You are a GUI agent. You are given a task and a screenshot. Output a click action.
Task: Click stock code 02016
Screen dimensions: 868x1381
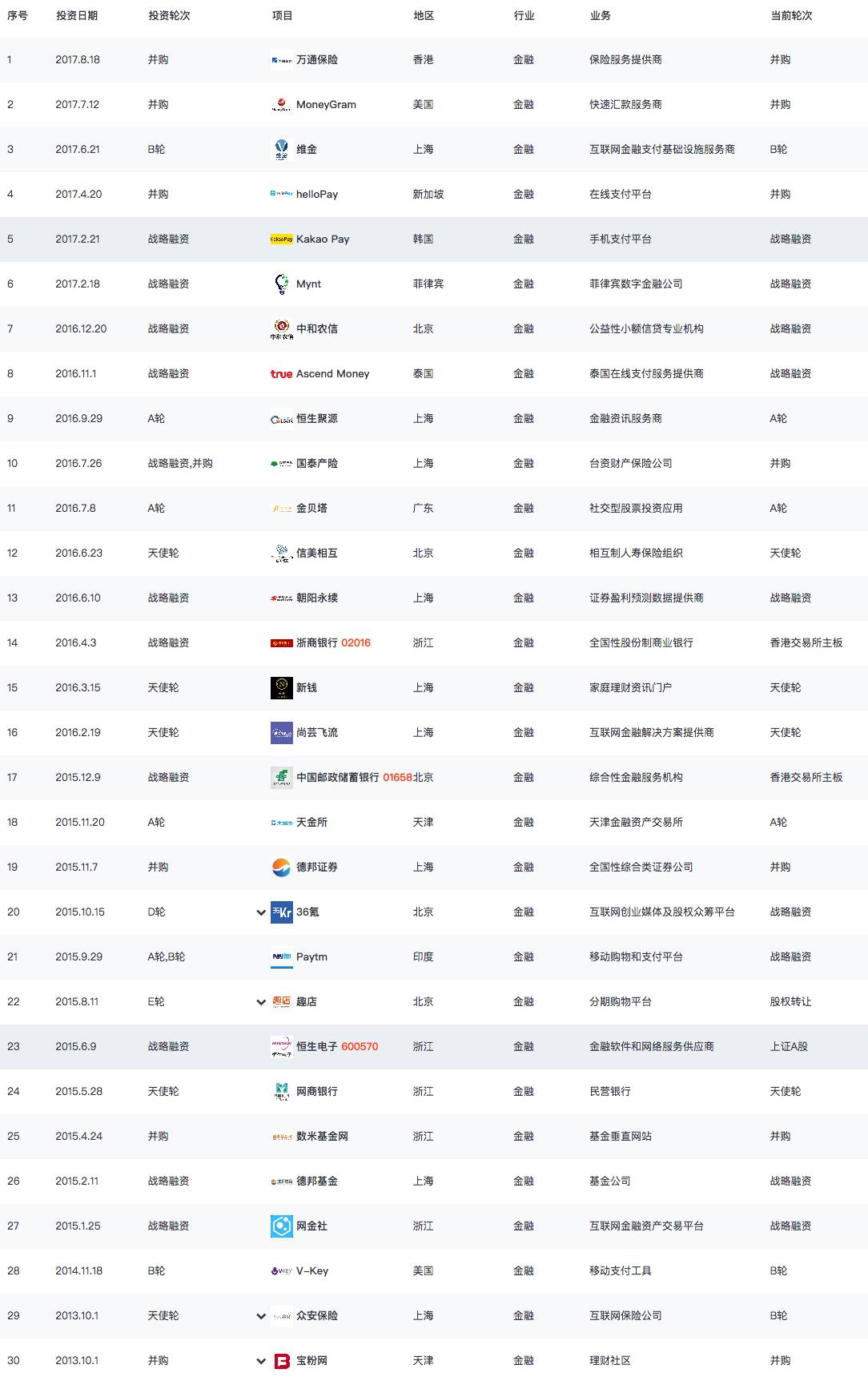pyautogui.click(x=356, y=643)
